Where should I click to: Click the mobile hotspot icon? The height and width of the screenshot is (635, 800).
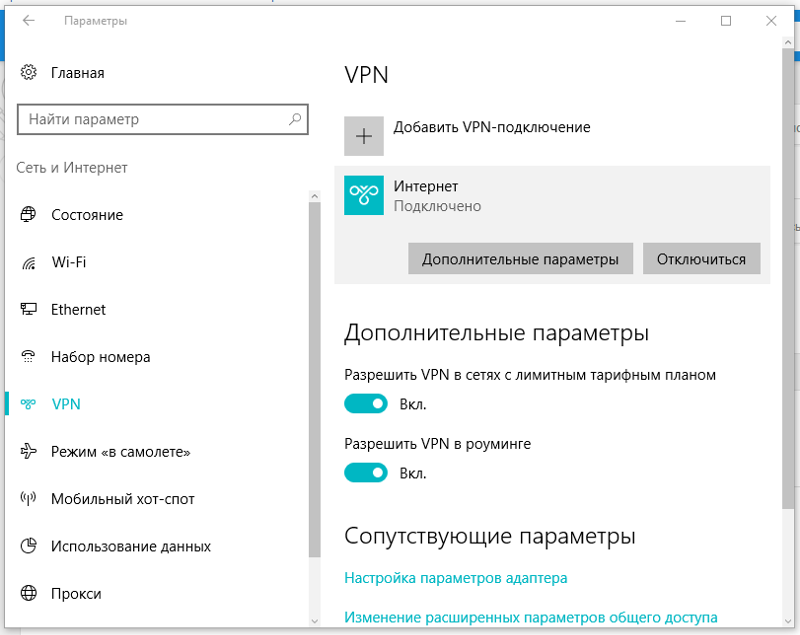pyautogui.click(x=29, y=498)
